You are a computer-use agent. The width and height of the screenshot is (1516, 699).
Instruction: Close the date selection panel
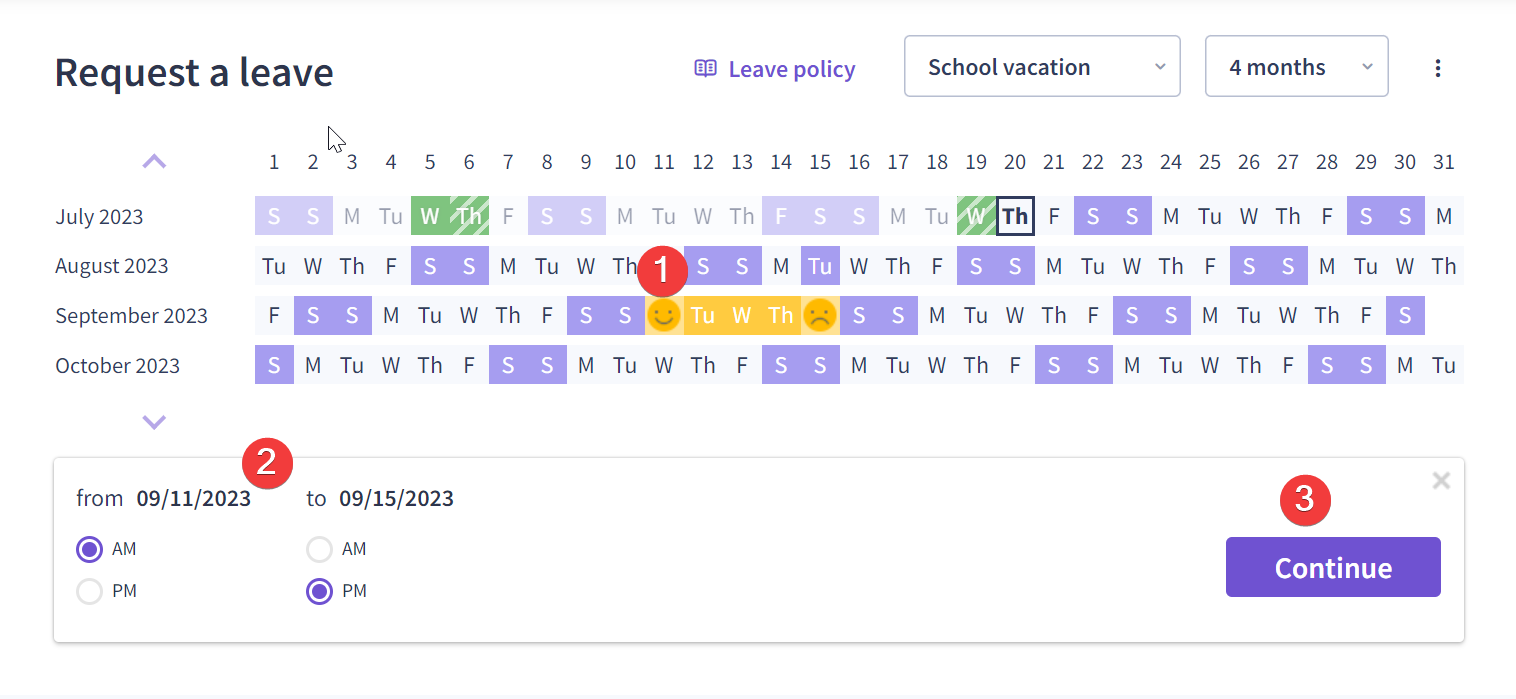tap(1441, 481)
